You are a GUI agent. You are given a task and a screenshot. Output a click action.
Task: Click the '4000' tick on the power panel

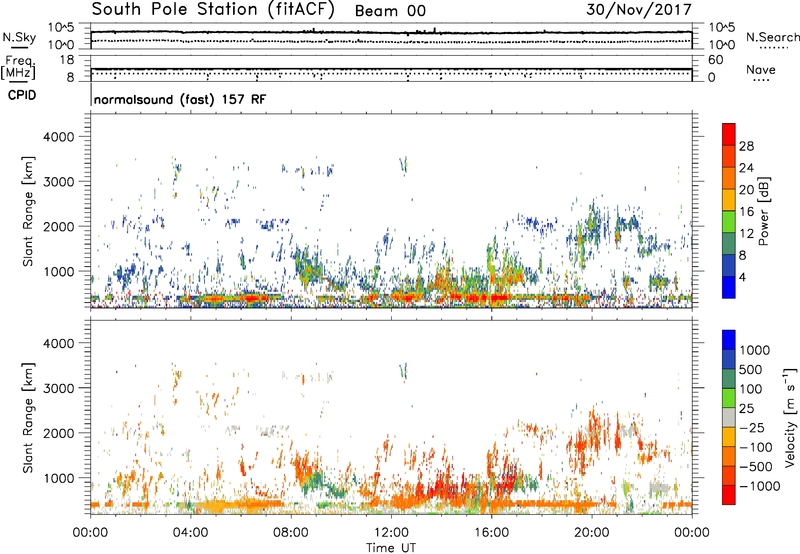point(58,137)
